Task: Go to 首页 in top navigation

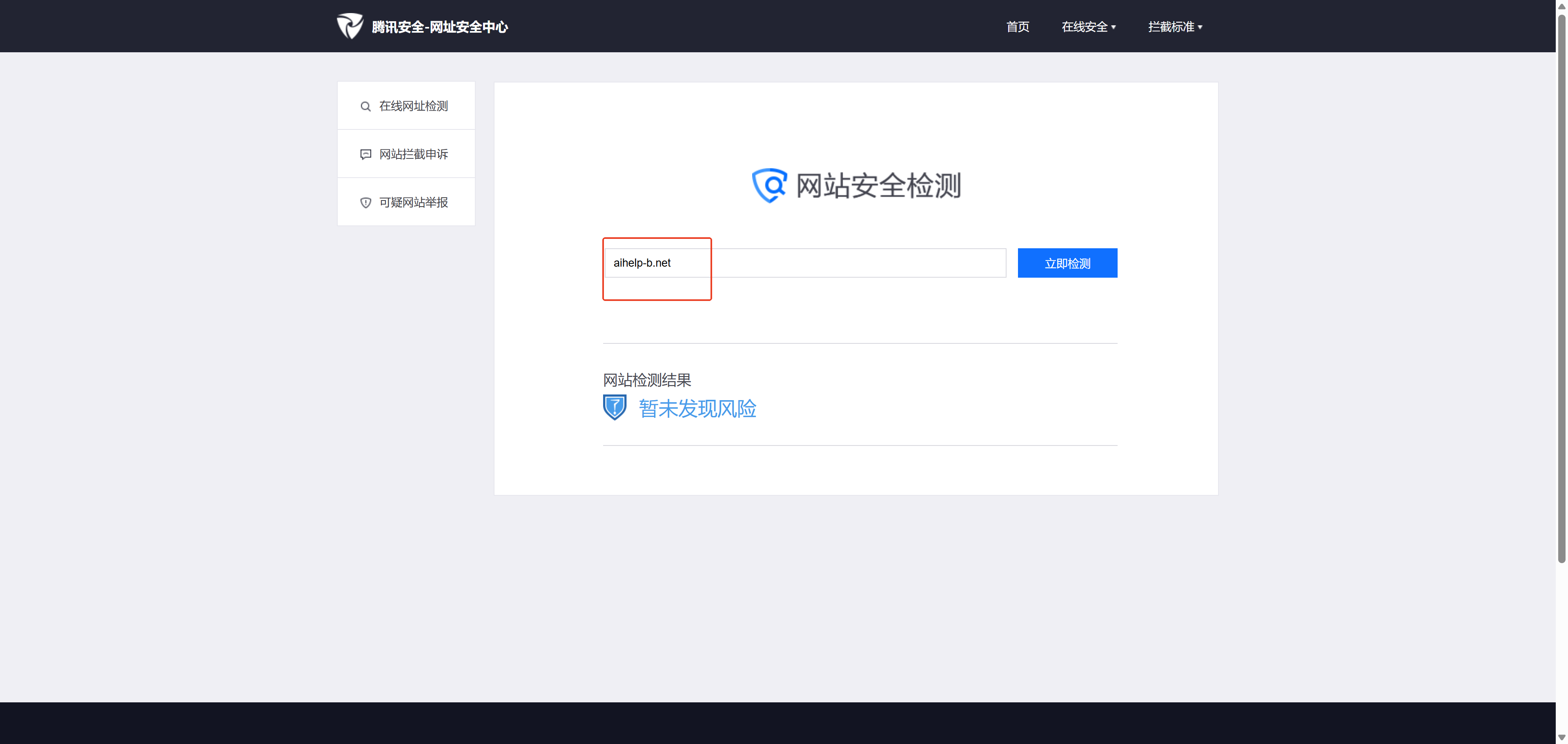Action: point(1017,27)
